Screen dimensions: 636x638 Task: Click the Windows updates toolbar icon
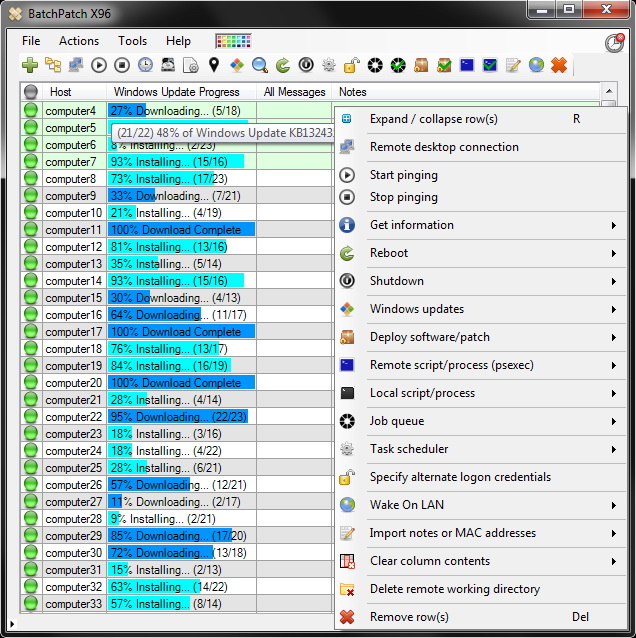coord(237,65)
